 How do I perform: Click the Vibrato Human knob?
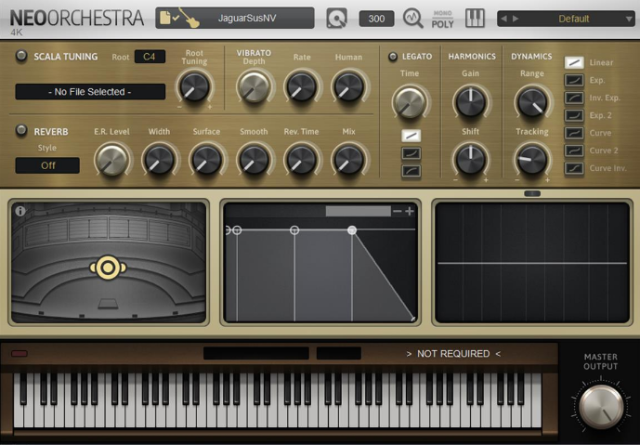(349, 87)
